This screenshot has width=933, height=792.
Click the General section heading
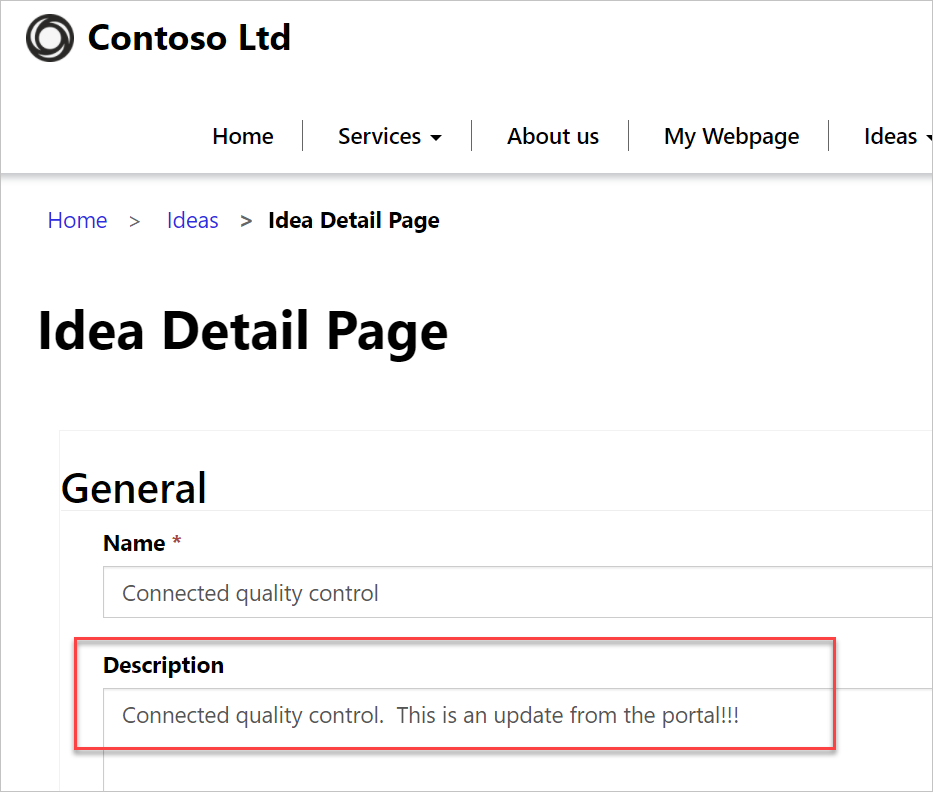(x=133, y=488)
